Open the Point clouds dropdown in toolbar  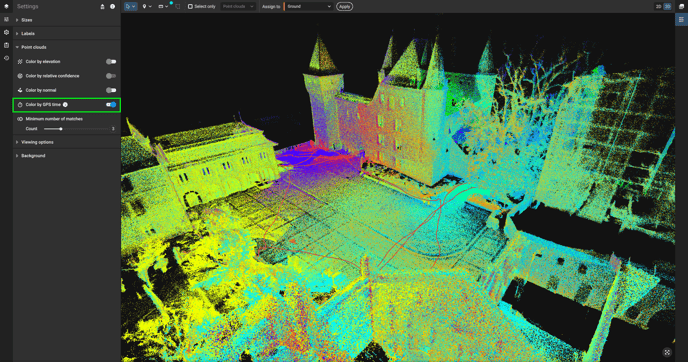tap(238, 7)
